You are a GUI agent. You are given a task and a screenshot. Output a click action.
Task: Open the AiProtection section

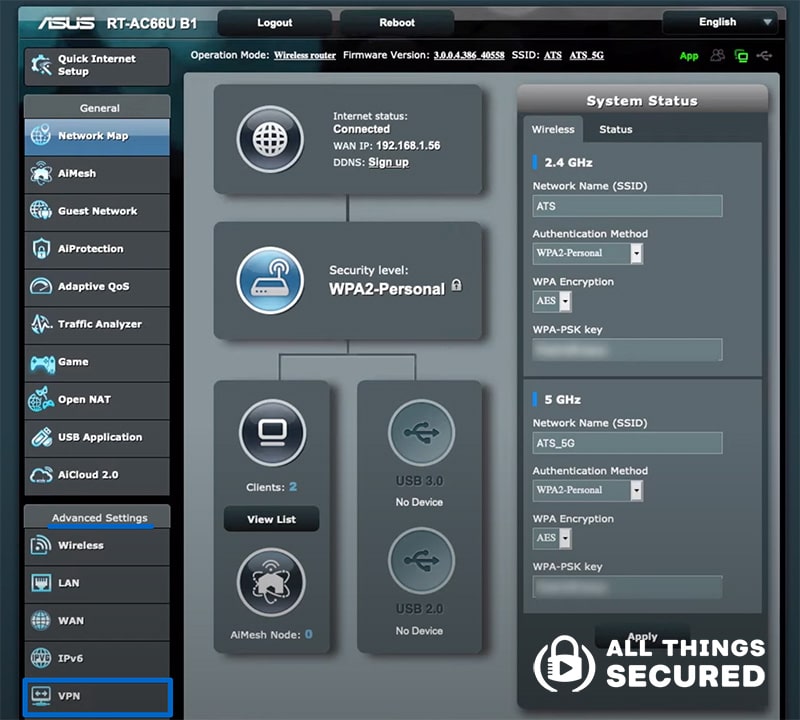coord(96,249)
